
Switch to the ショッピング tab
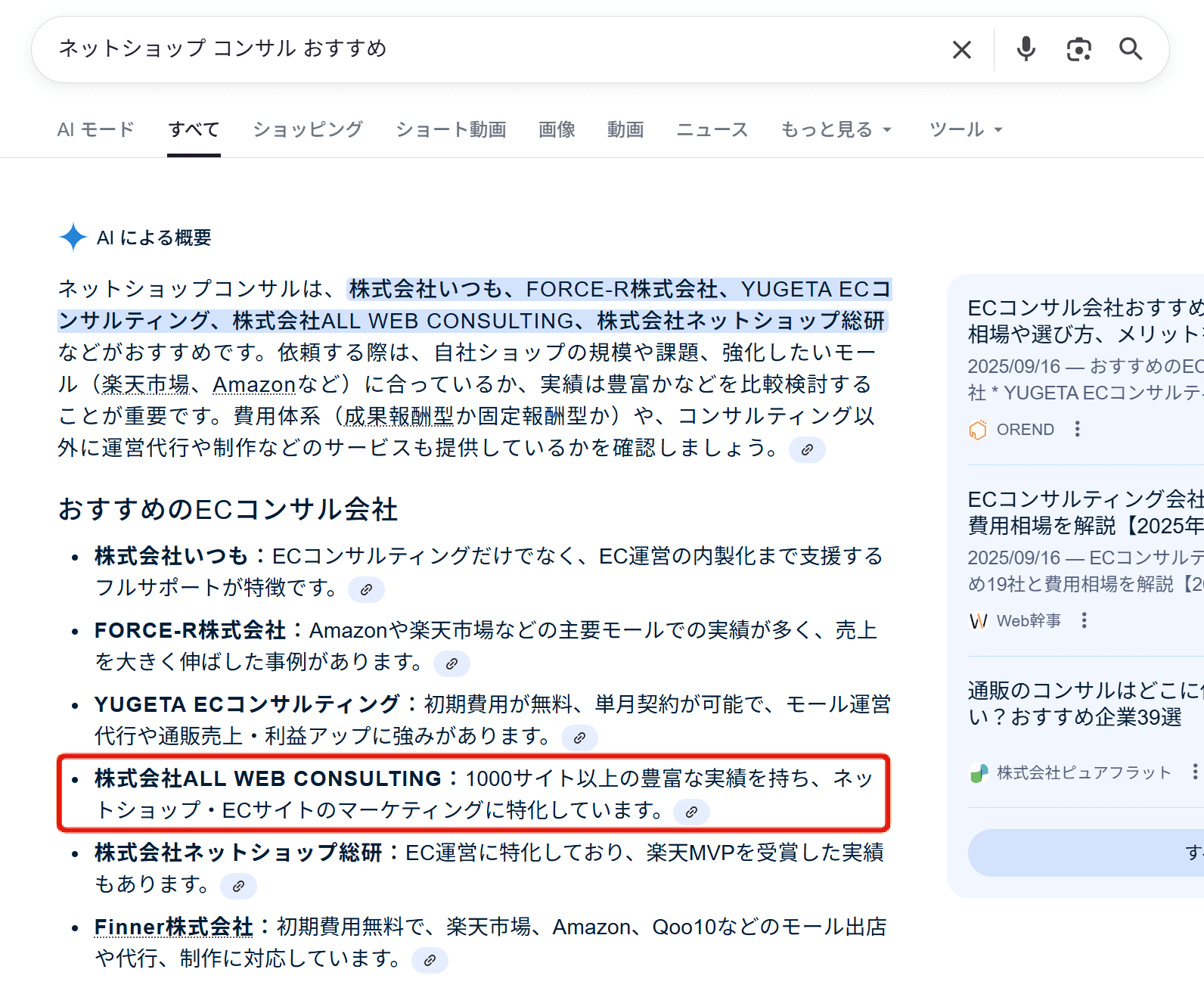(308, 130)
